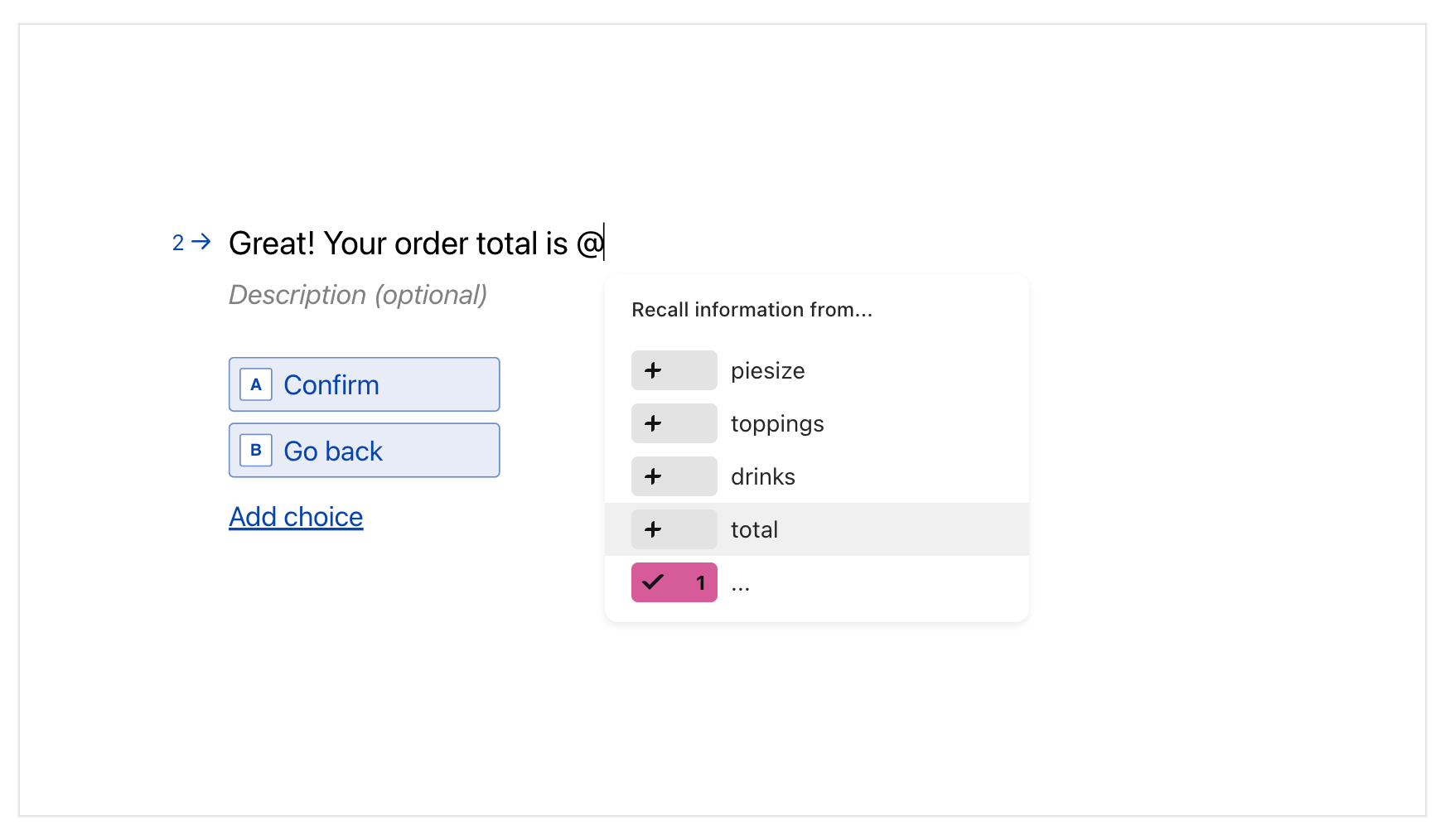1450x840 pixels.
Task: Choose piesize from the recall list
Action: pos(768,370)
